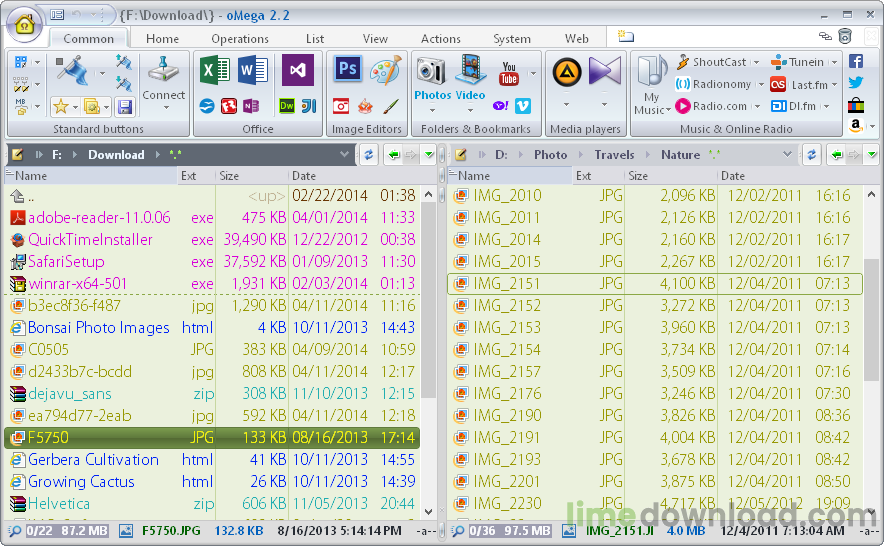Open the View ribbon tab
Screen dimensions: 884x546
(x=375, y=38)
